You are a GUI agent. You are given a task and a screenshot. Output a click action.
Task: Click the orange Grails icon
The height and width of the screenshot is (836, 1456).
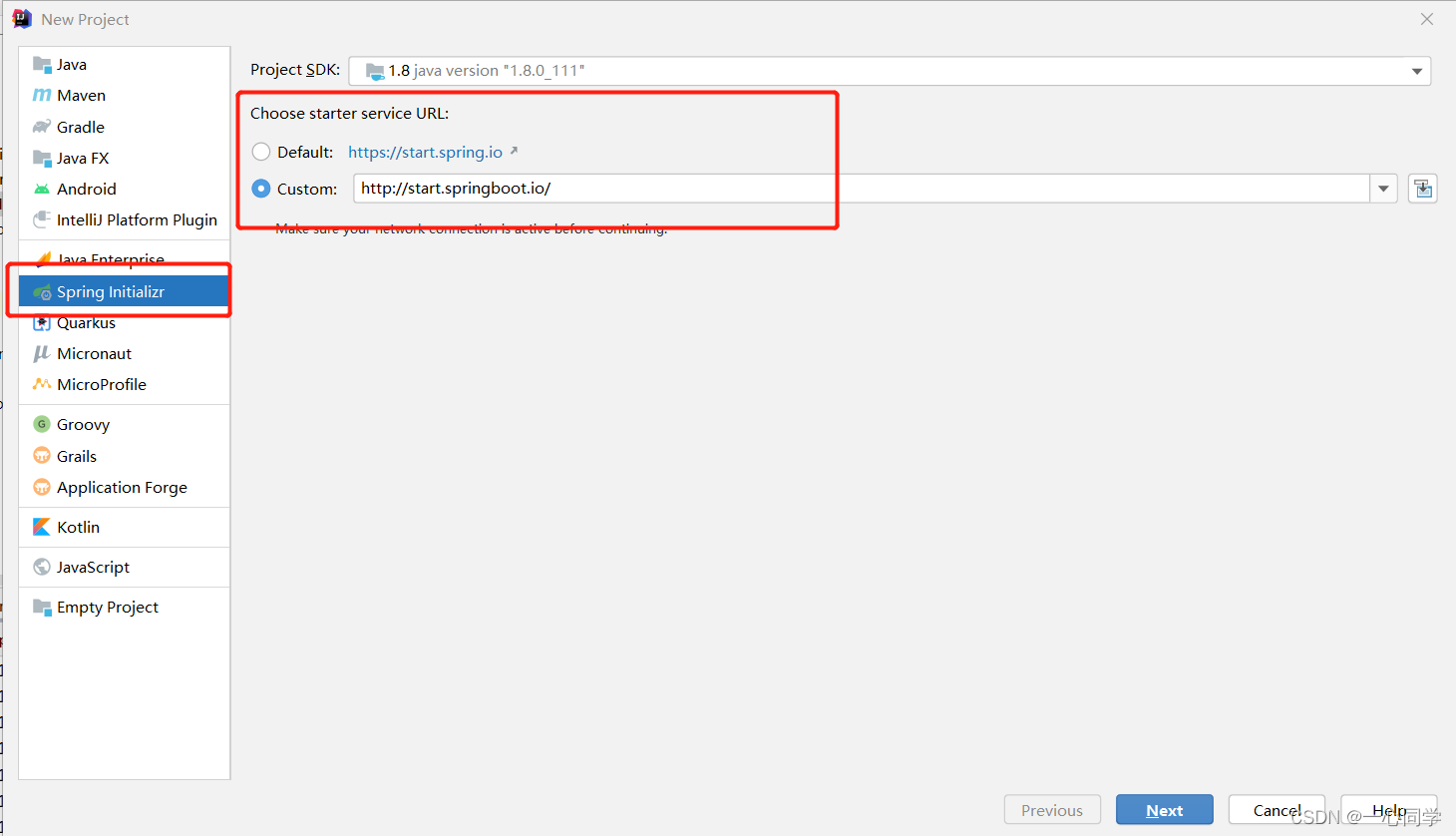click(42, 456)
